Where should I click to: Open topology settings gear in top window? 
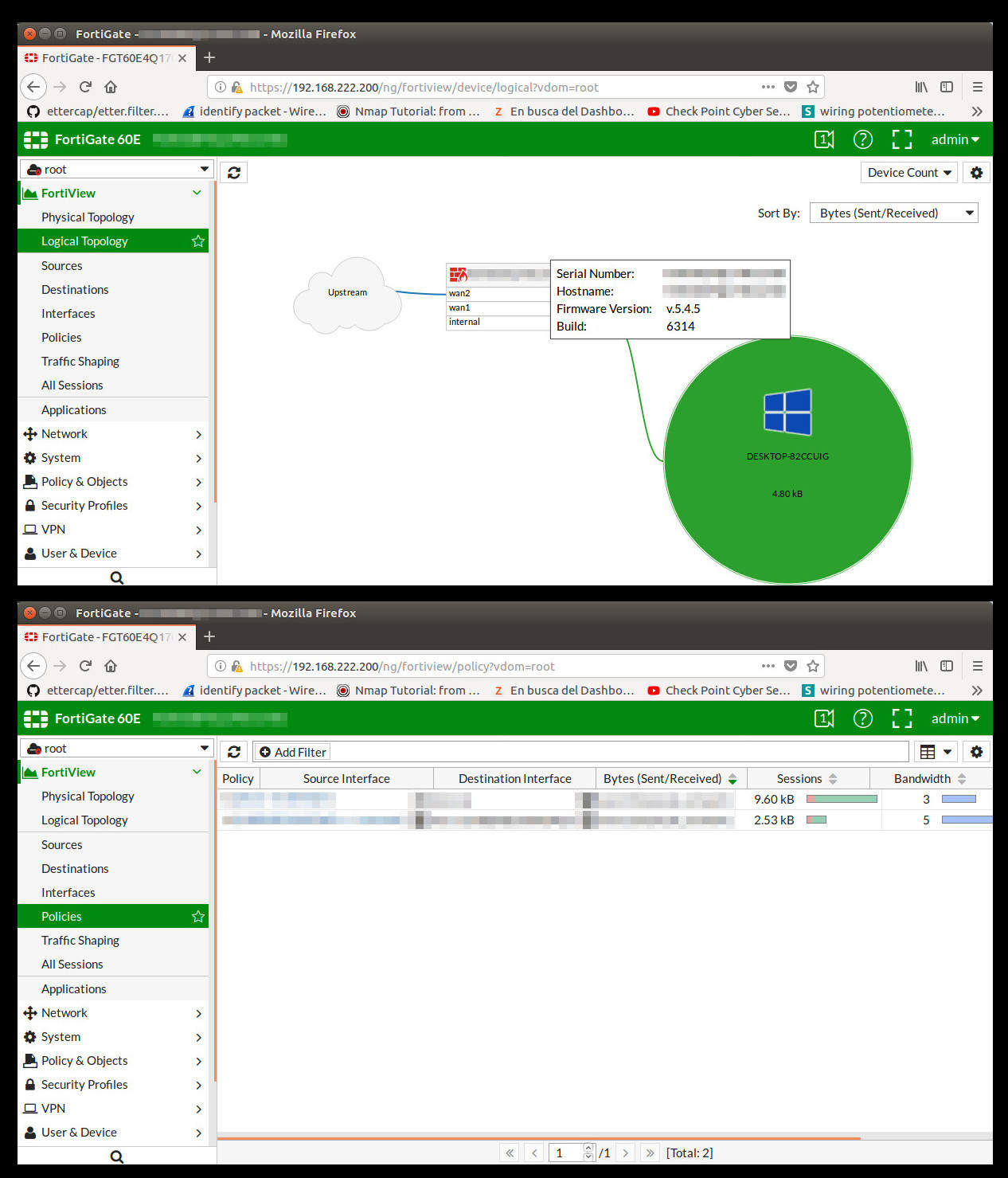pyautogui.click(x=977, y=173)
